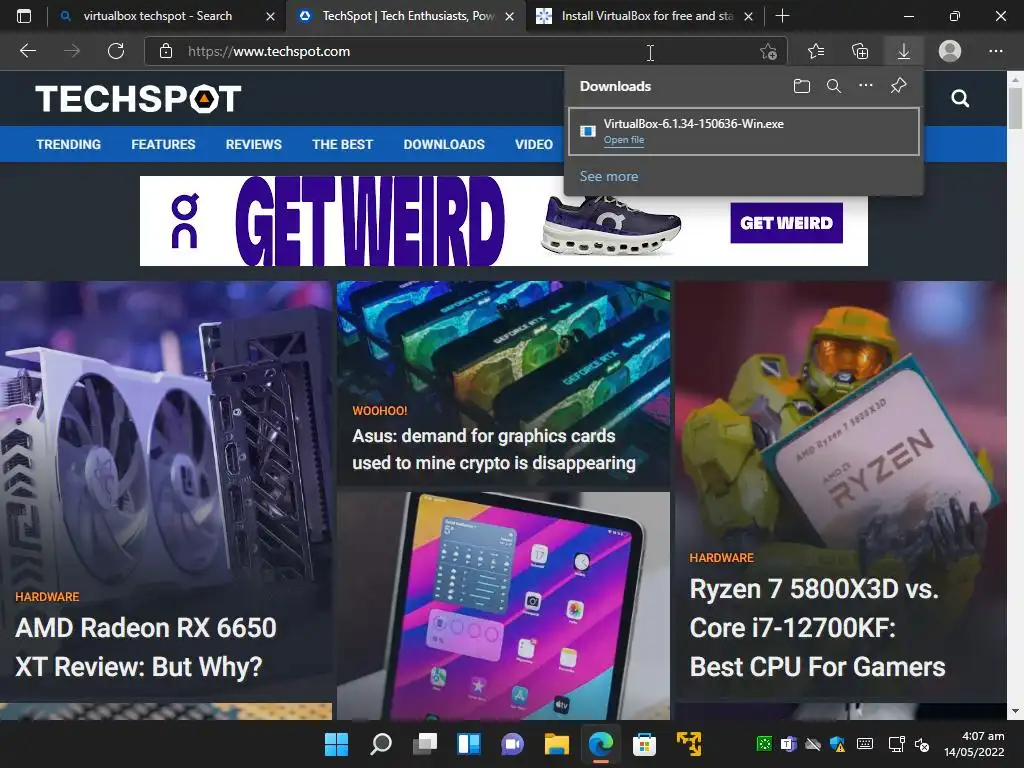Switch to Install VirtualBox for free tab
Viewport: 1024px width, 768px height.
[647, 16]
